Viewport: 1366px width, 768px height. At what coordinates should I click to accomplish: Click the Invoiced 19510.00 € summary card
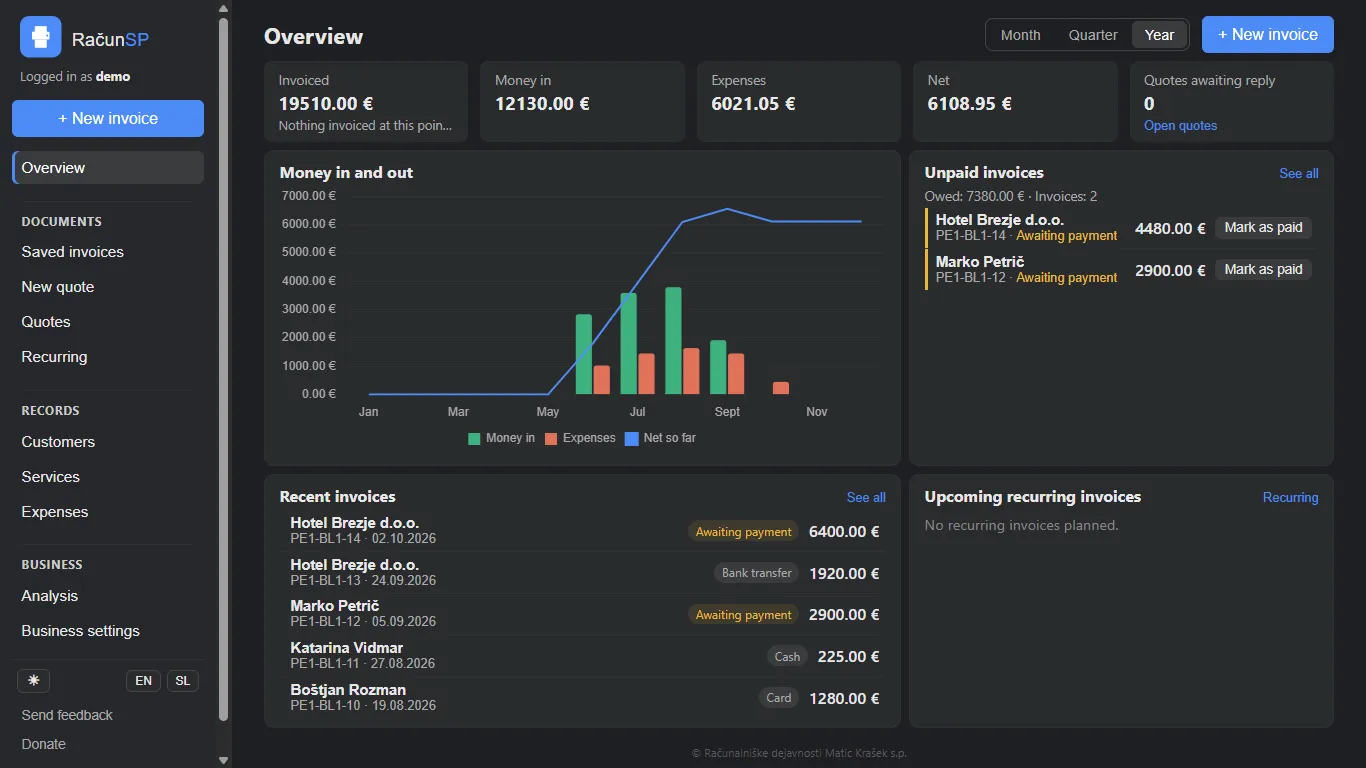coord(366,102)
